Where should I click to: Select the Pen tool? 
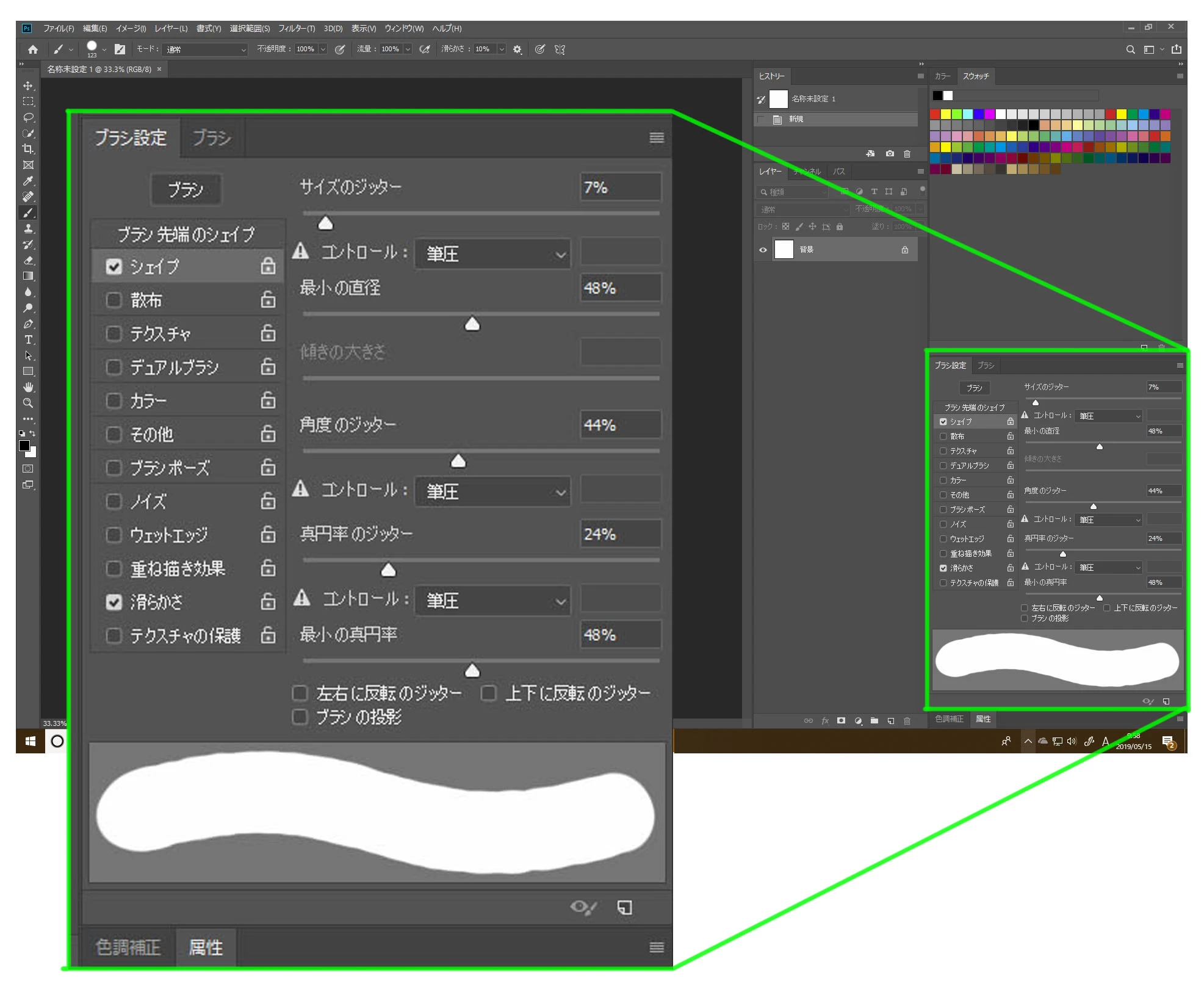[x=28, y=324]
